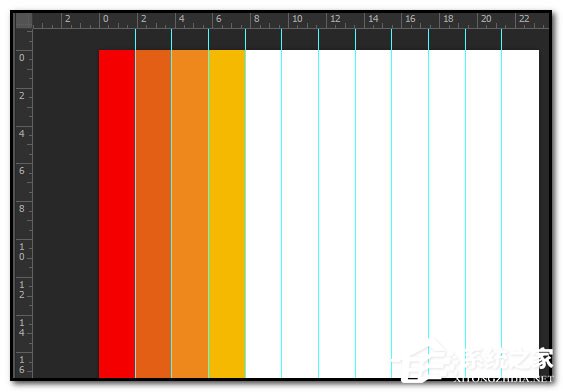The height and width of the screenshot is (392, 563).
Task: Open the XITONGZHIJIA.NET watermark link
Action: [503, 379]
